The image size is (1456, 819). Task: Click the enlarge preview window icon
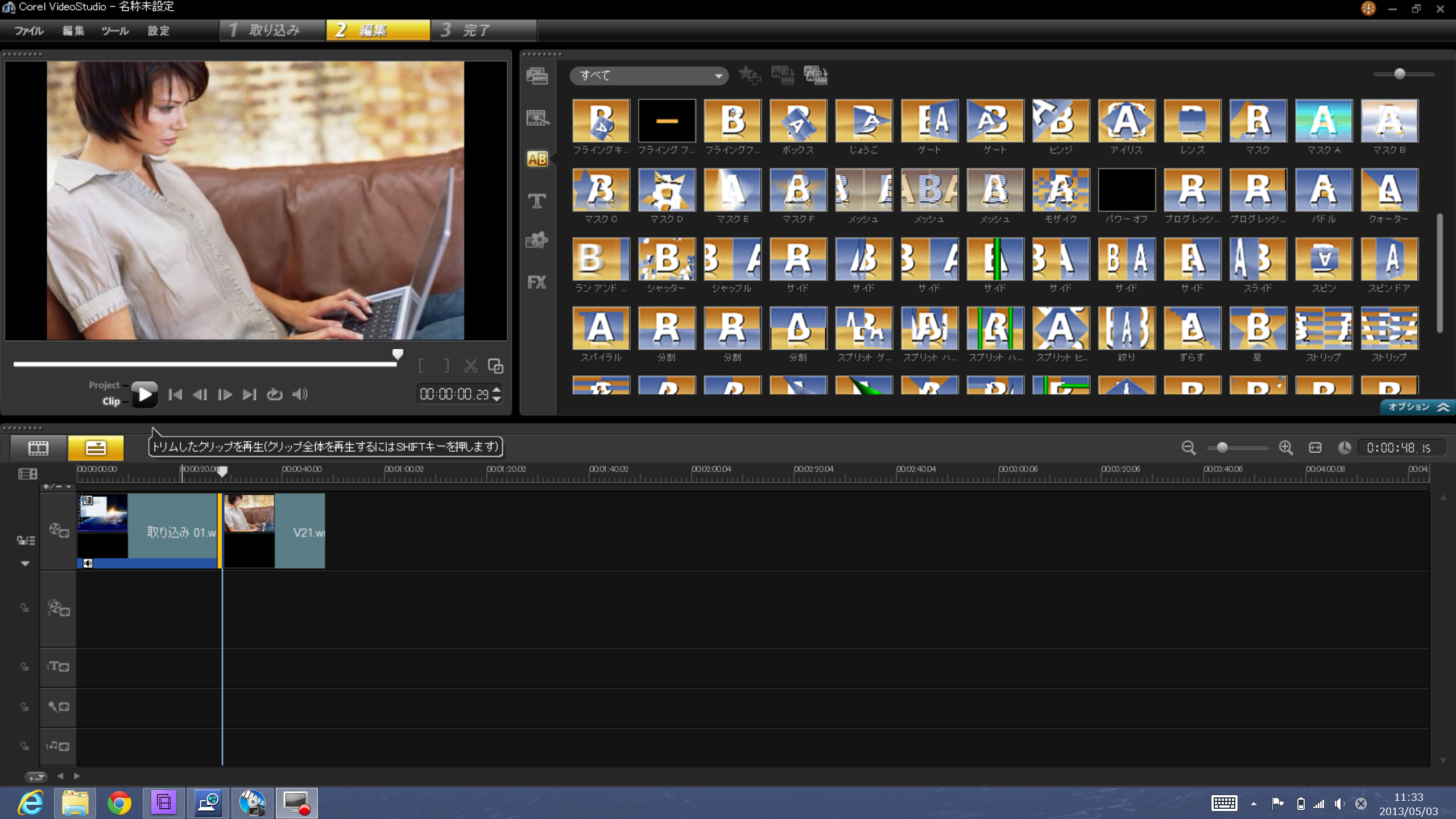pos(495,366)
